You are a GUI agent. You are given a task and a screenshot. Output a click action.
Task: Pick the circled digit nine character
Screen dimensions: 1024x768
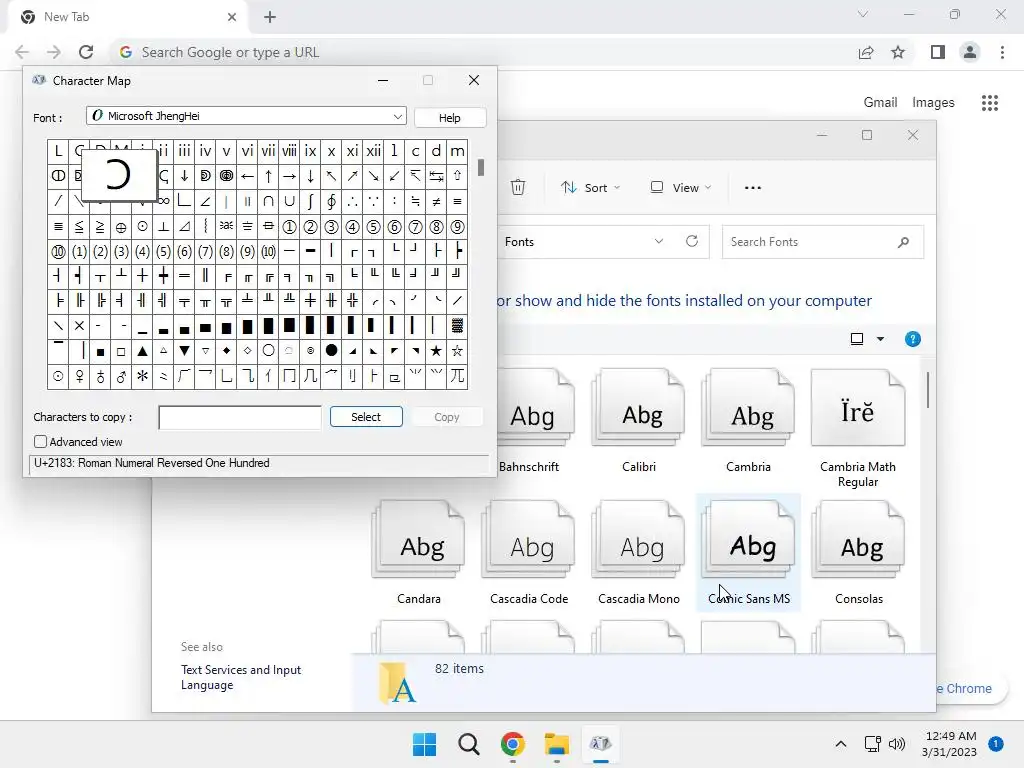click(457, 227)
